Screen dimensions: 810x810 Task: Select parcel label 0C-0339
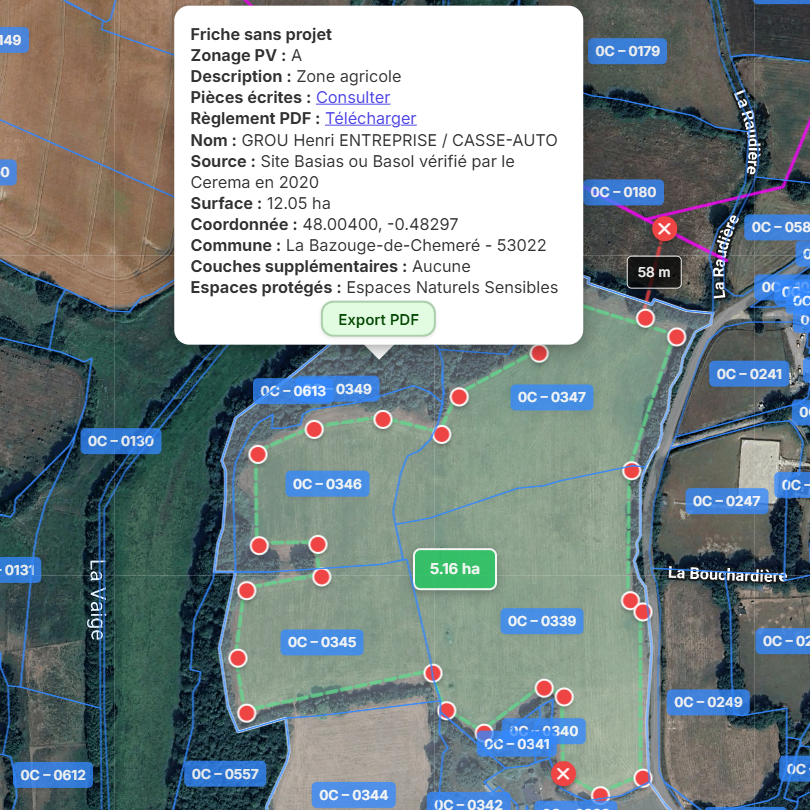tap(541, 621)
